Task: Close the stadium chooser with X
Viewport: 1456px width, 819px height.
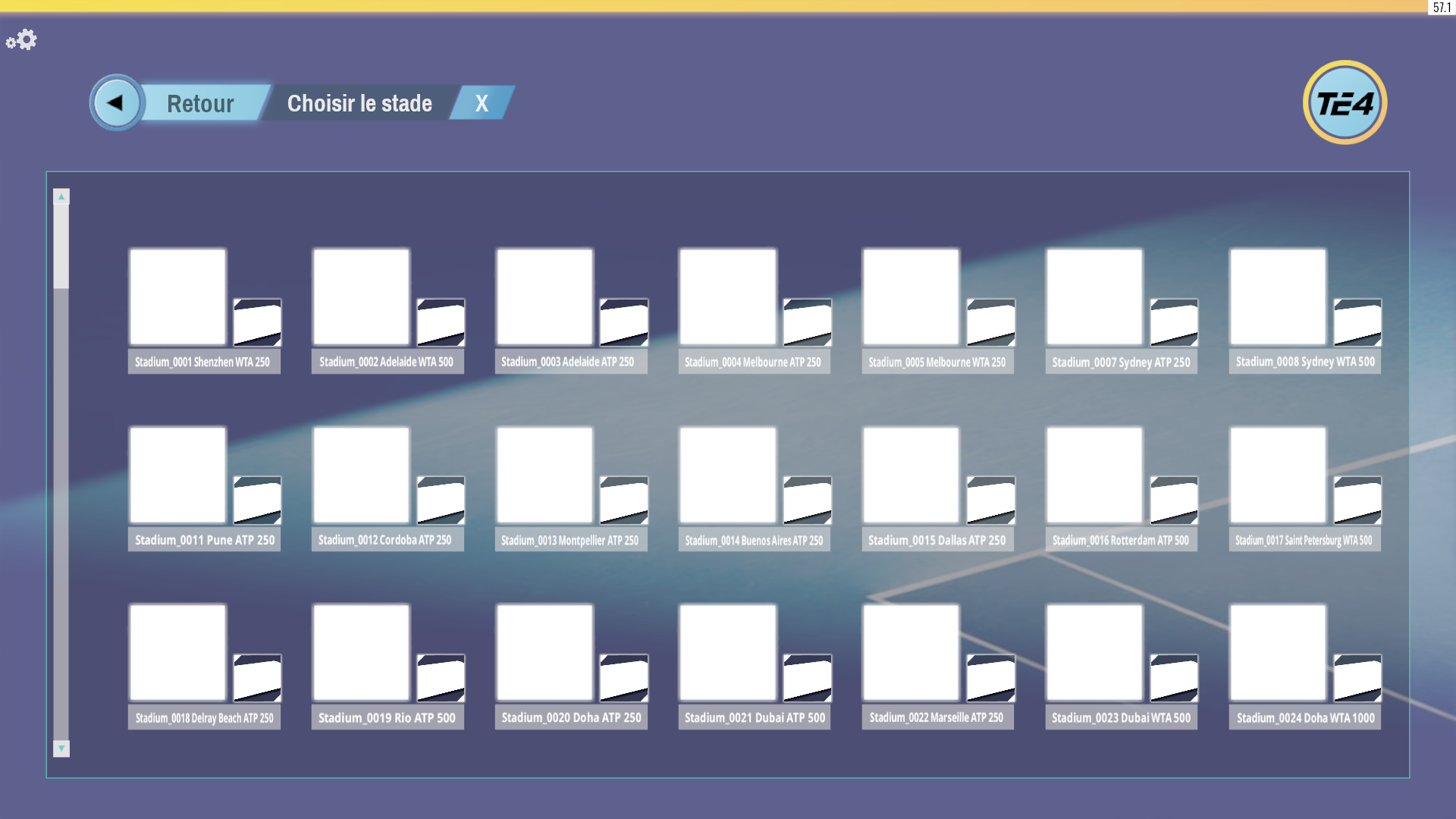Action: coord(482,102)
